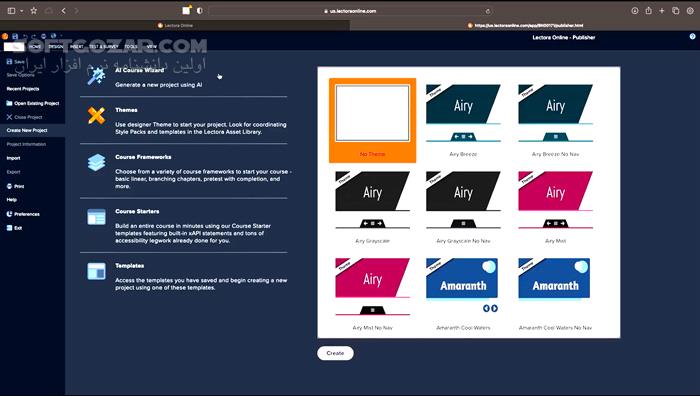Click the browser bookmark star icon
This screenshot has width=700, height=396.
(33, 11)
